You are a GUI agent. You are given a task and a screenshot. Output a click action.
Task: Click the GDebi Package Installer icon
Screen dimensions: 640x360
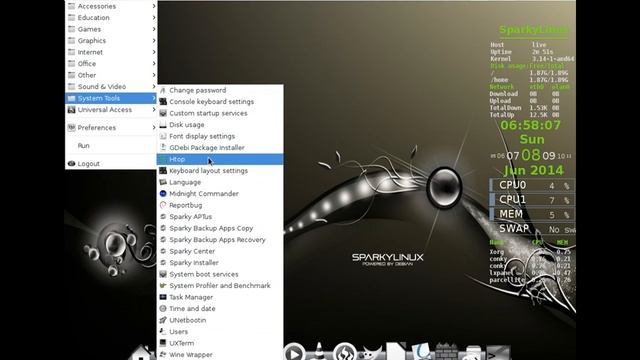click(163, 147)
